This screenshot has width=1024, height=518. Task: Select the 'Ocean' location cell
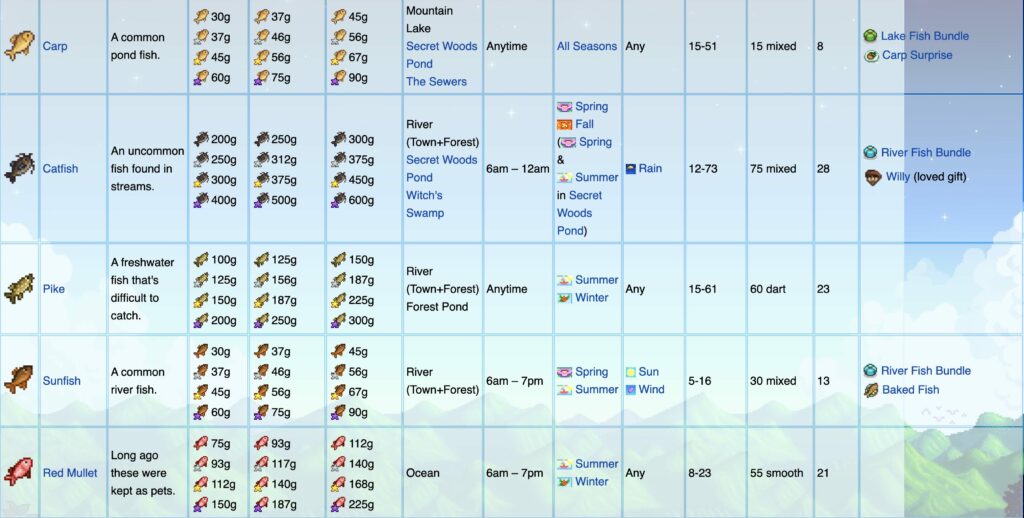pyautogui.click(x=423, y=473)
